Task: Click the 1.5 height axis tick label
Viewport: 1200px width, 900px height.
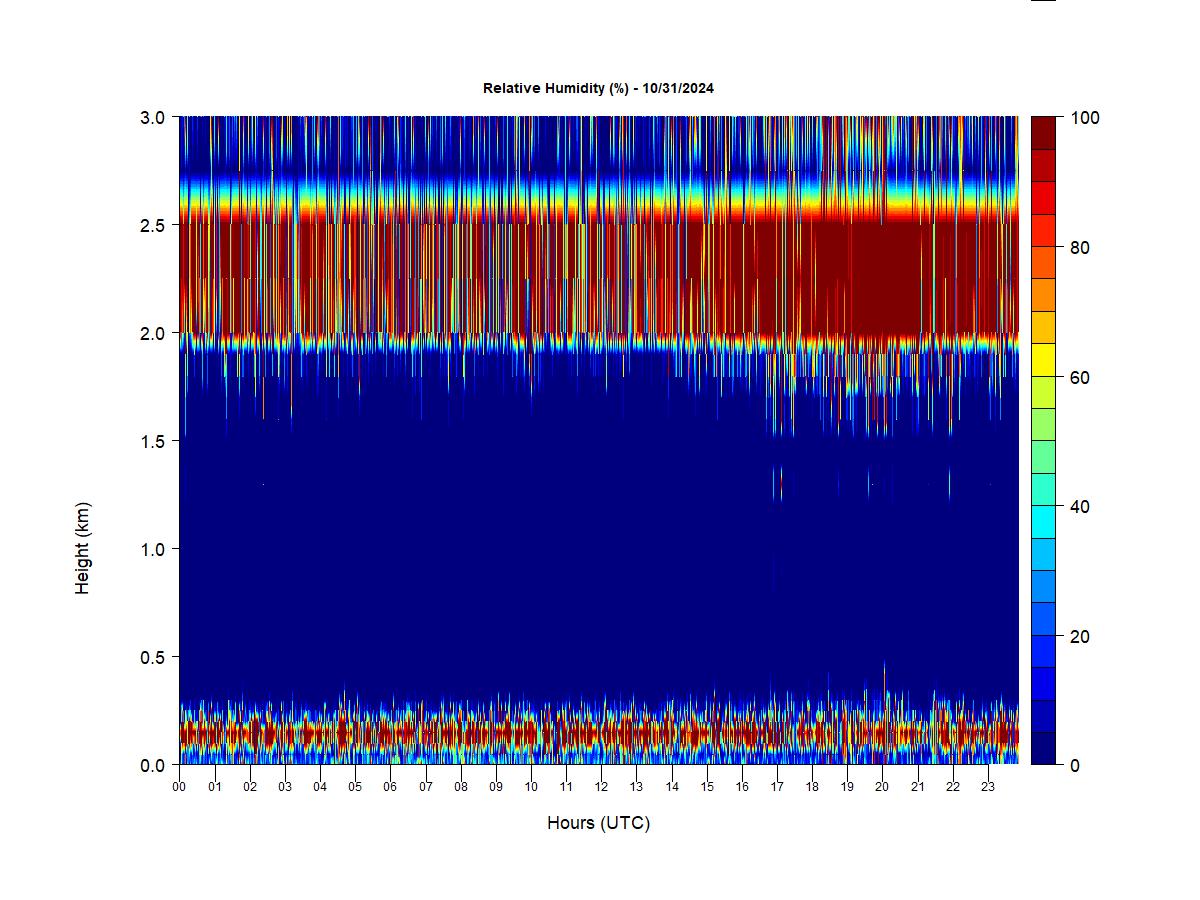Action: (153, 441)
